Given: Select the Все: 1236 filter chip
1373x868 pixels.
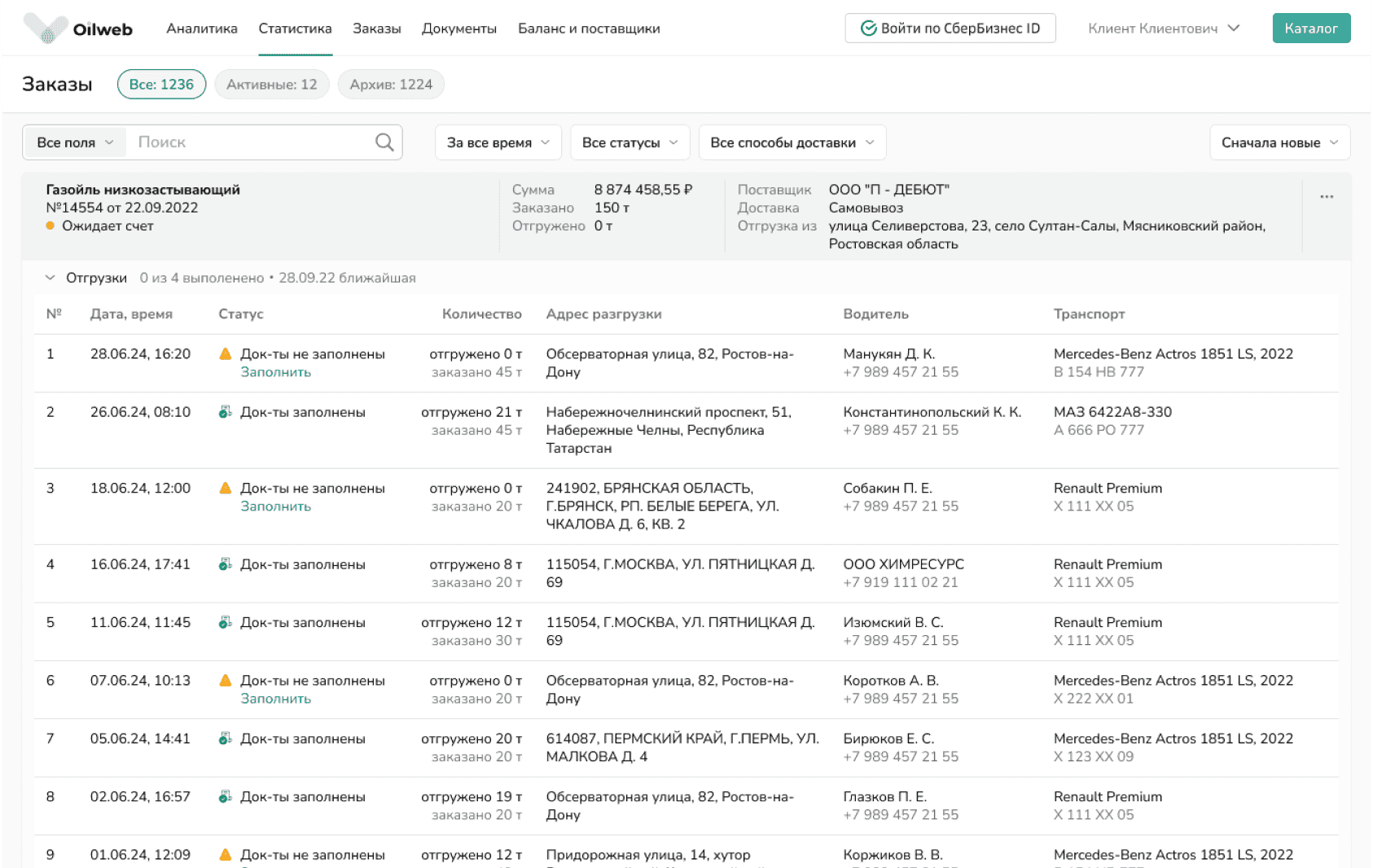Looking at the screenshot, I should point(162,85).
